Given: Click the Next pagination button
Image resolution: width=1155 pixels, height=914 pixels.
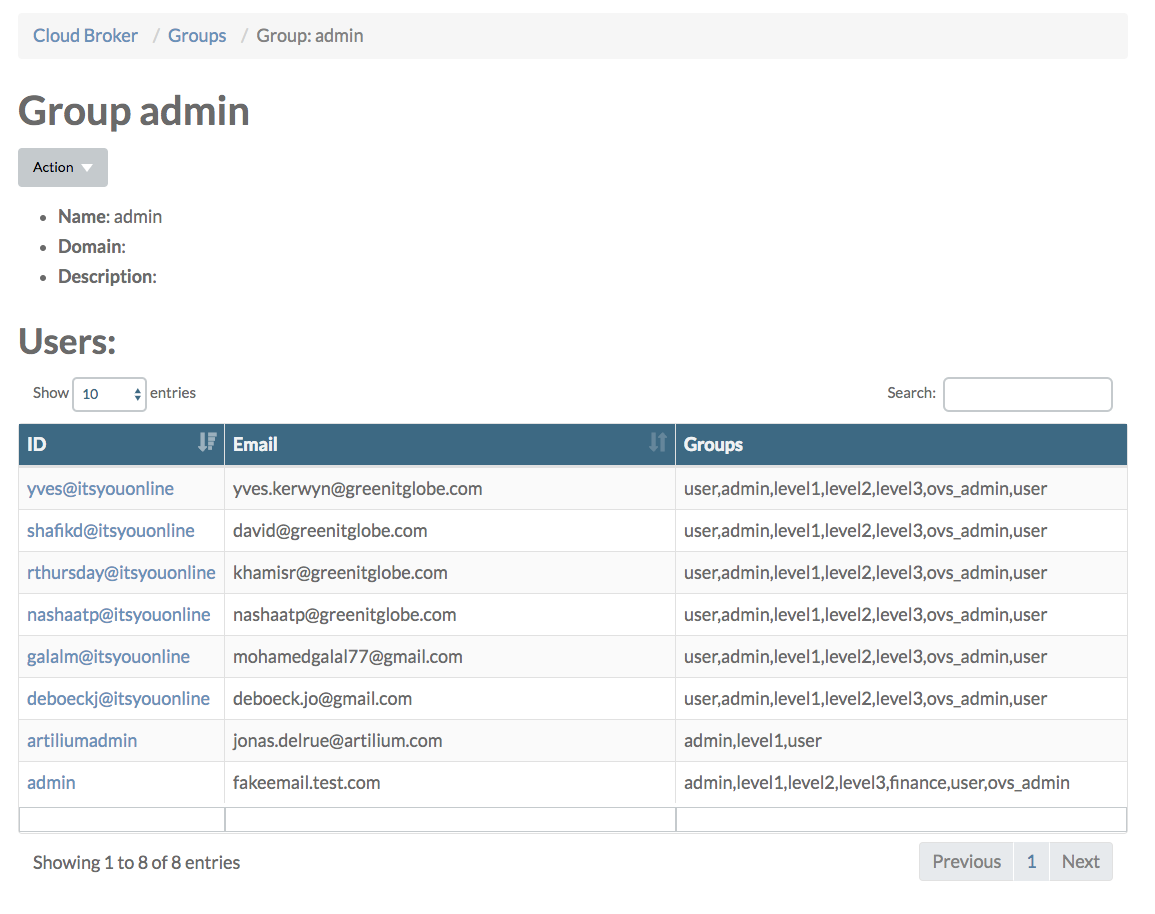Looking at the screenshot, I should pyautogui.click(x=1080, y=862).
